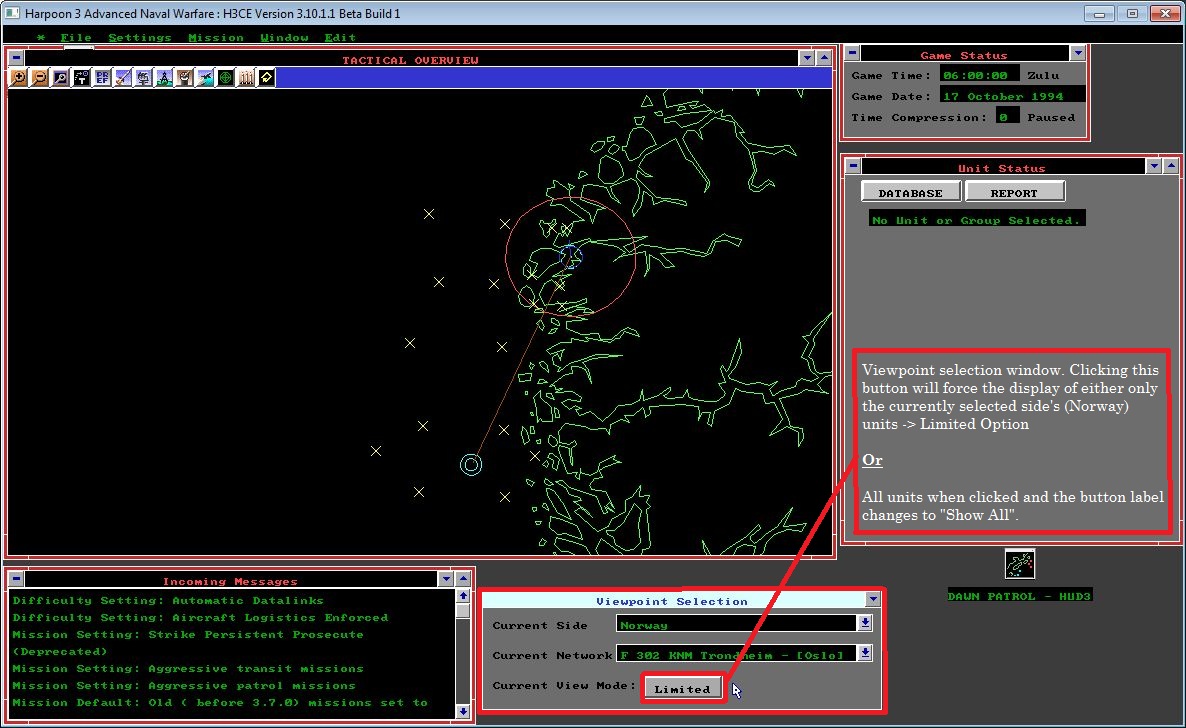Select the missile attack icon
This screenshot has height=728, width=1186.
[x=122, y=77]
